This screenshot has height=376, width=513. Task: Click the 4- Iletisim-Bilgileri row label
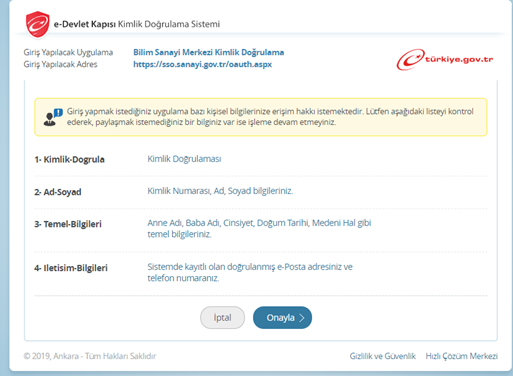coord(71,268)
